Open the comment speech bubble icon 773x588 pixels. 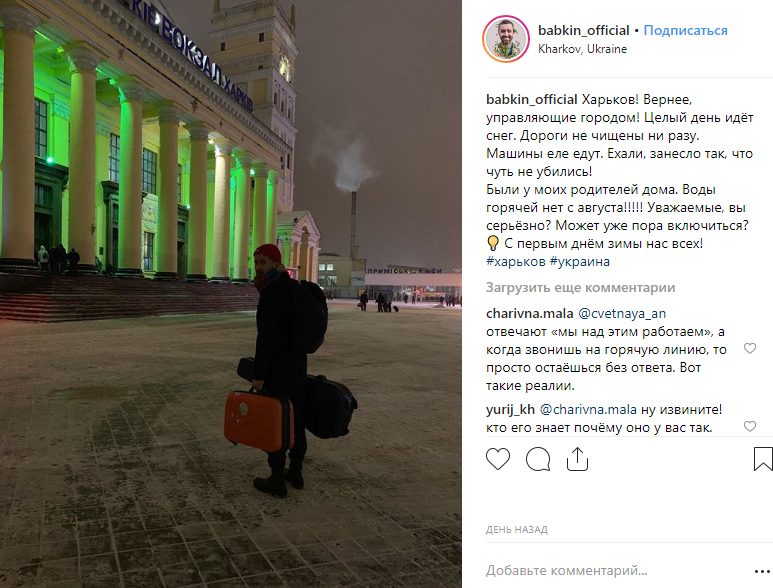(538, 459)
